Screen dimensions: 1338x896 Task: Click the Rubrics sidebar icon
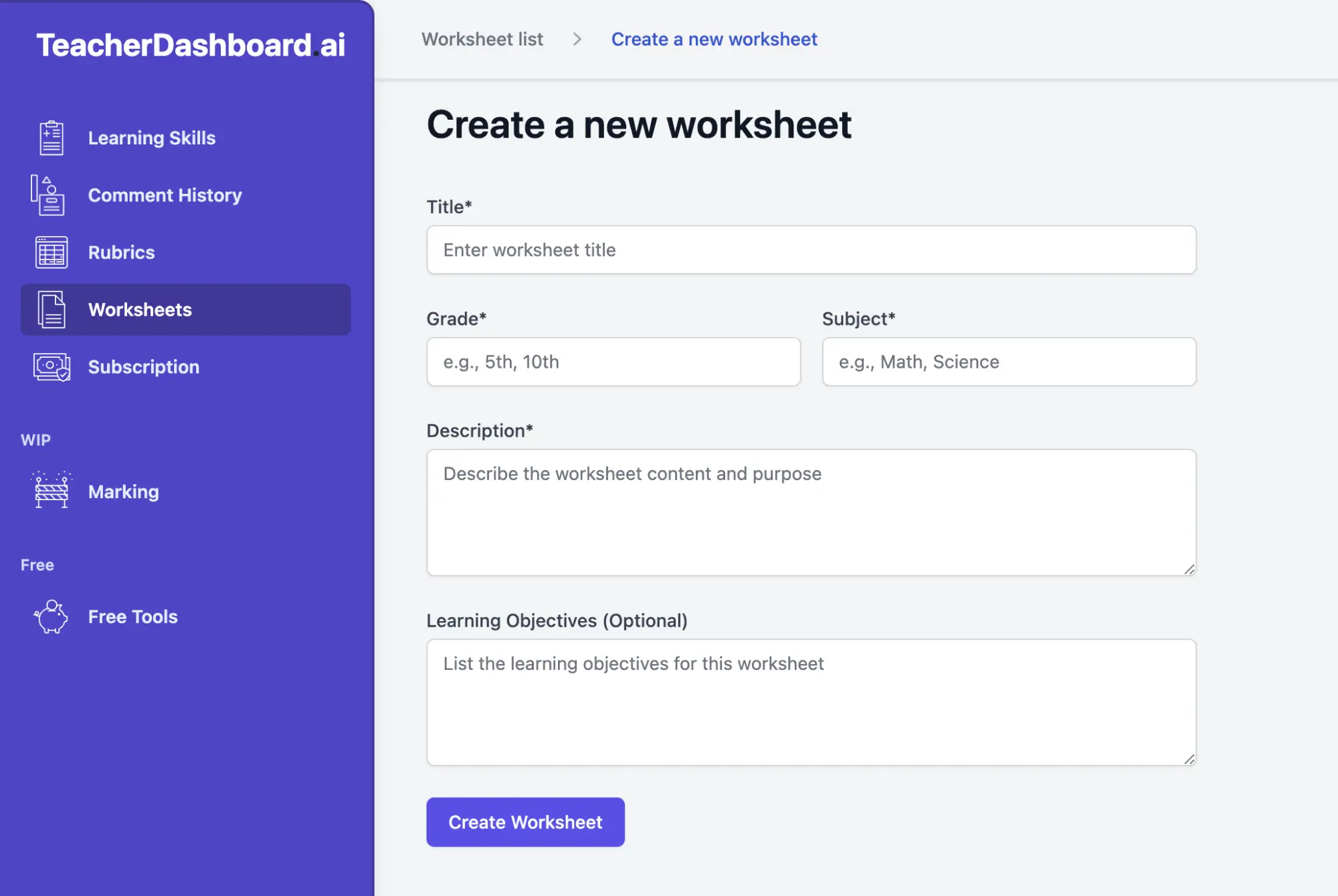click(x=51, y=252)
